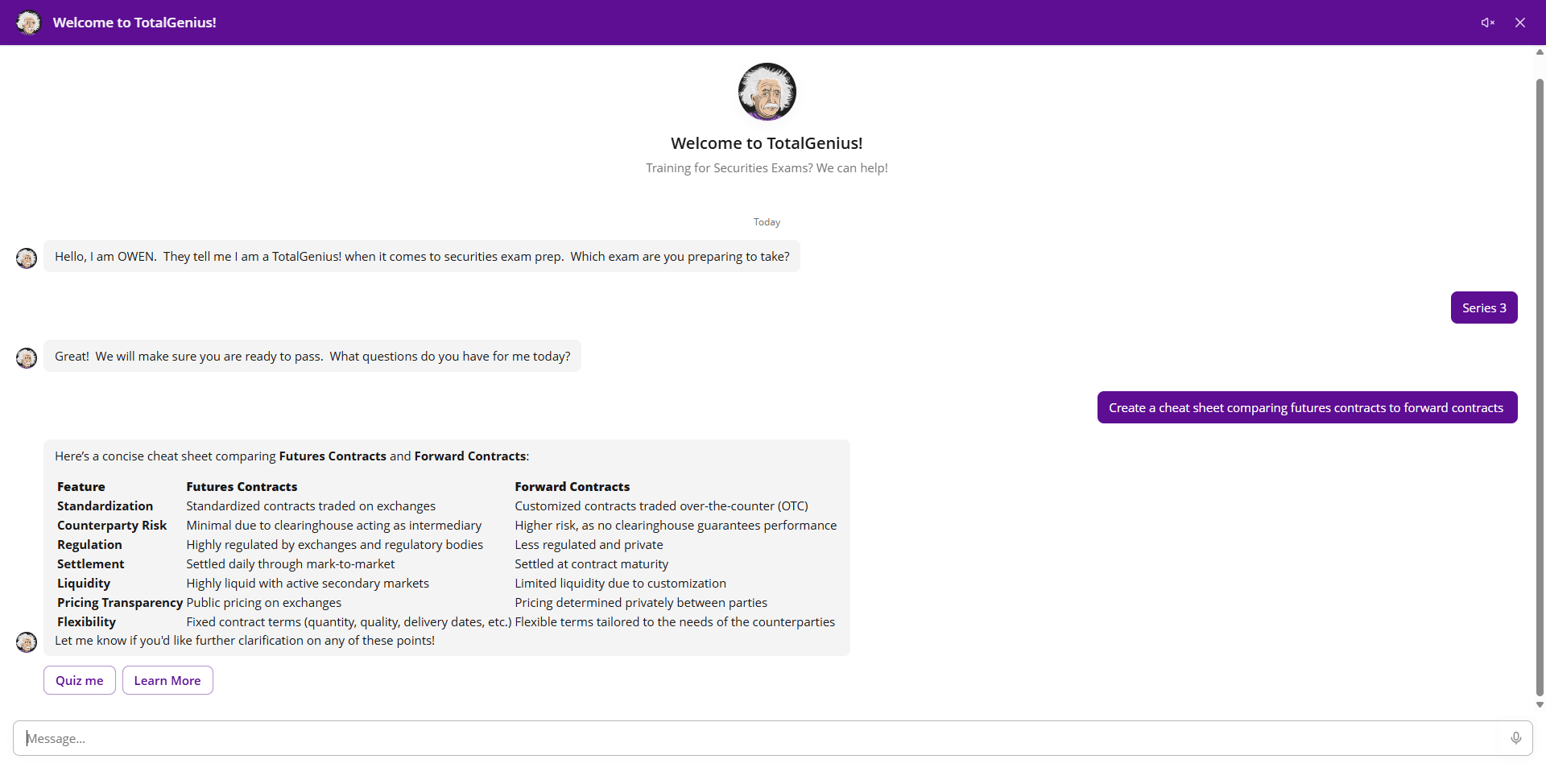Click the small OWEN avatar in the purple header
1546x784 pixels.
(29, 23)
